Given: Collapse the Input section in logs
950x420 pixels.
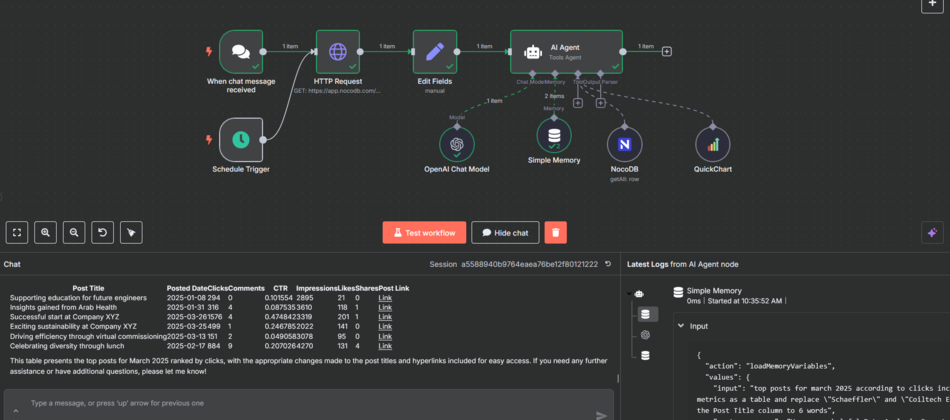Looking at the screenshot, I should (x=680, y=325).
